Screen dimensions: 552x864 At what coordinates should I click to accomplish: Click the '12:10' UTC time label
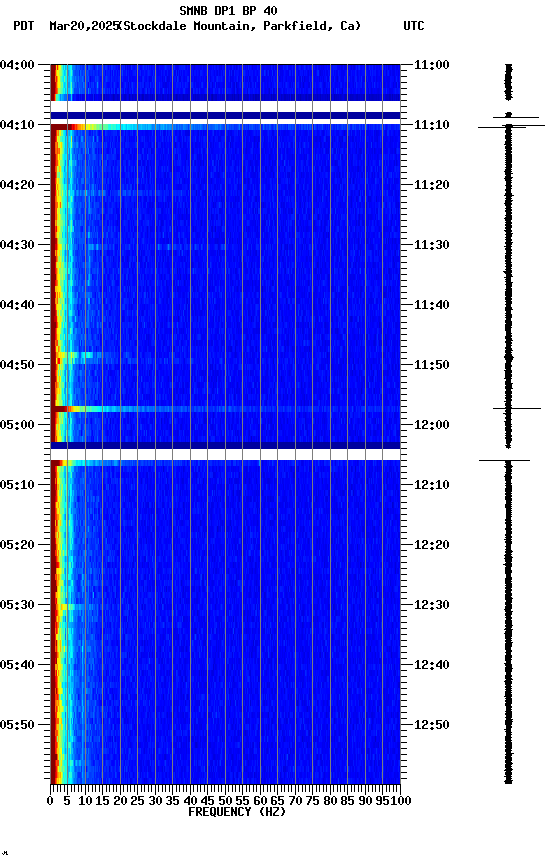click(x=432, y=485)
